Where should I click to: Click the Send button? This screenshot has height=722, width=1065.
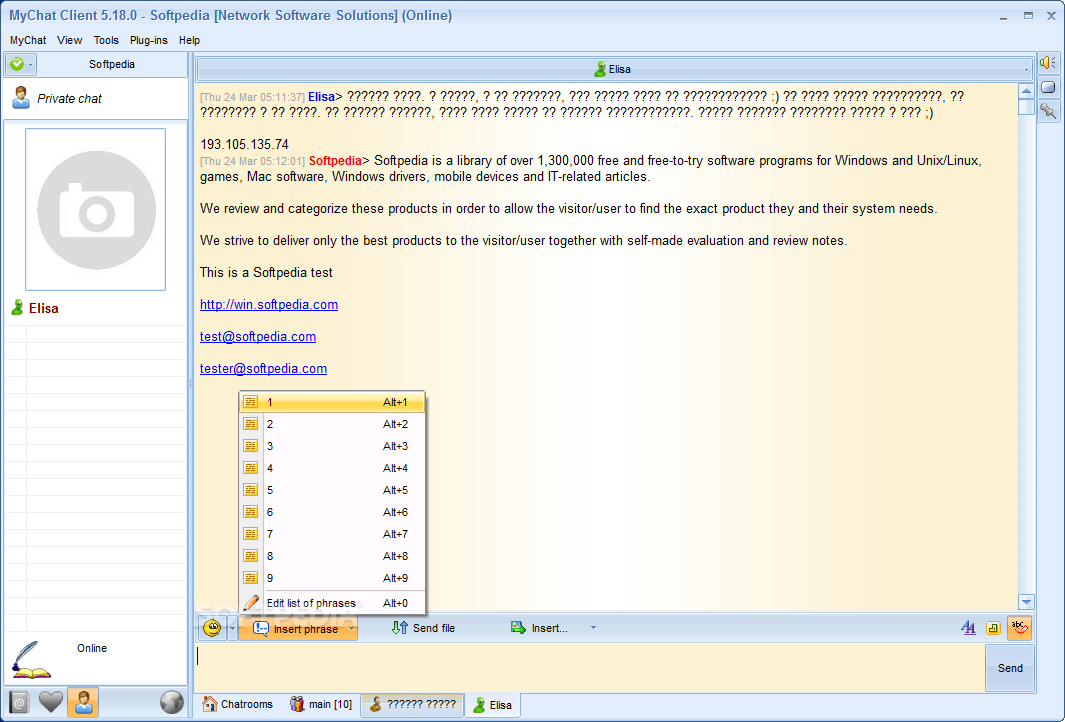click(1010, 668)
